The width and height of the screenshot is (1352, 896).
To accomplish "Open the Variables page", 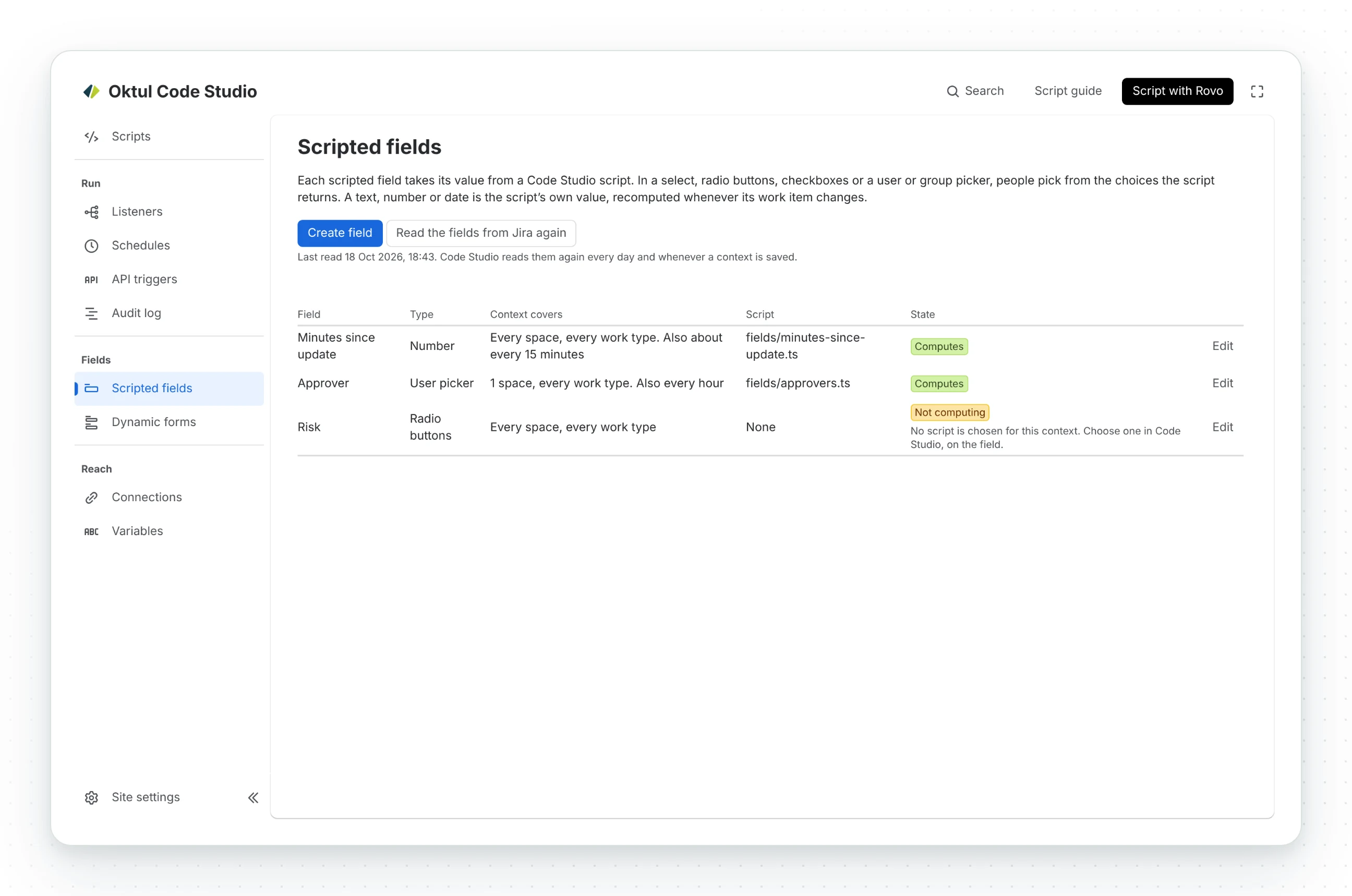I will click(x=169, y=531).
